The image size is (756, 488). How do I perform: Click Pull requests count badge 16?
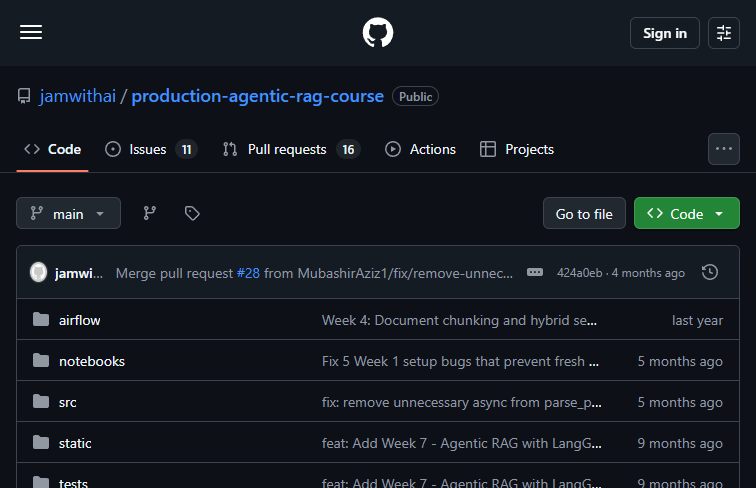tap(348, 149)
